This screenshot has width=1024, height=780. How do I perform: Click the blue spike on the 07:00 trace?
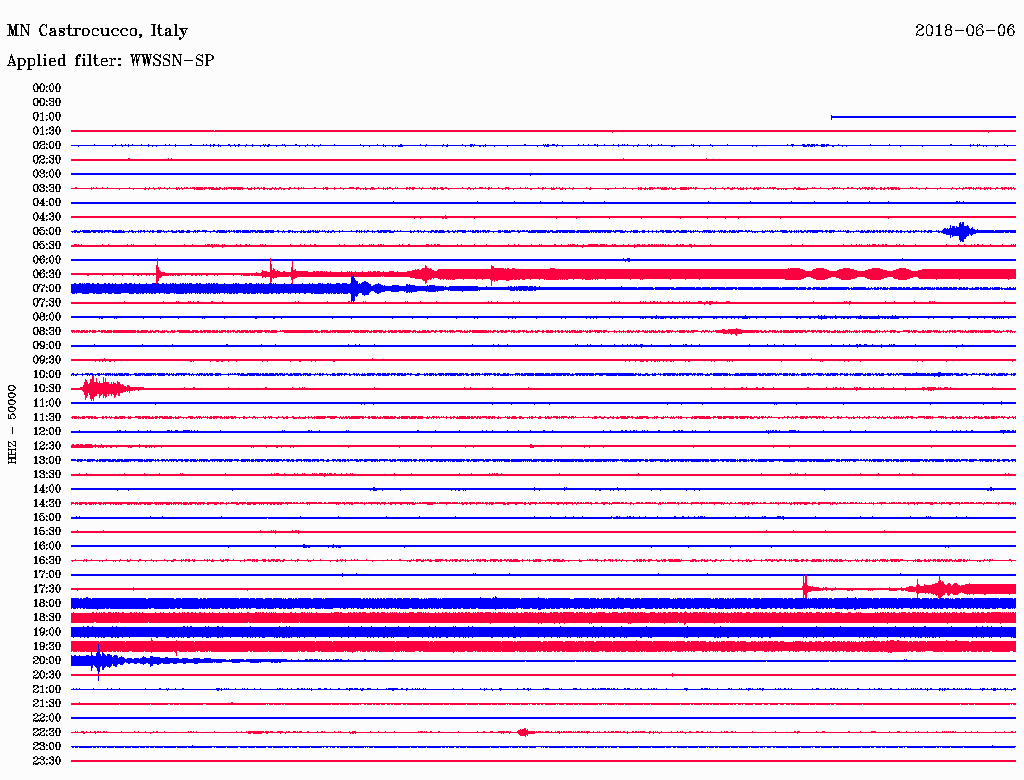(353, 288)
